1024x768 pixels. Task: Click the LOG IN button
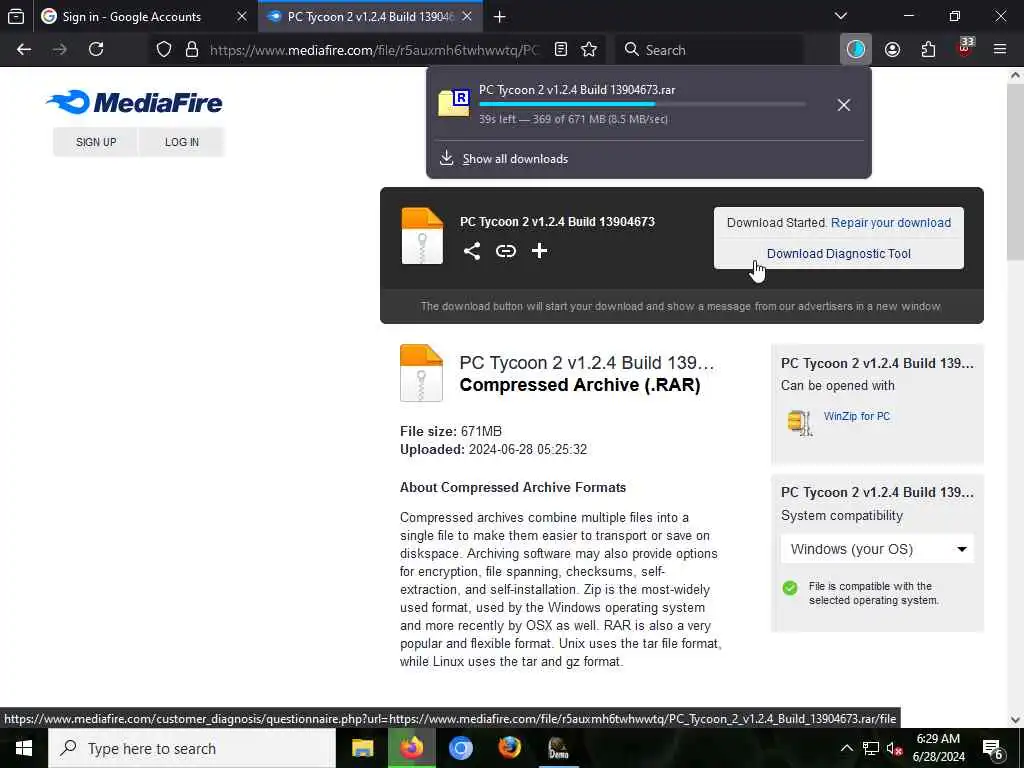[182, 142]
